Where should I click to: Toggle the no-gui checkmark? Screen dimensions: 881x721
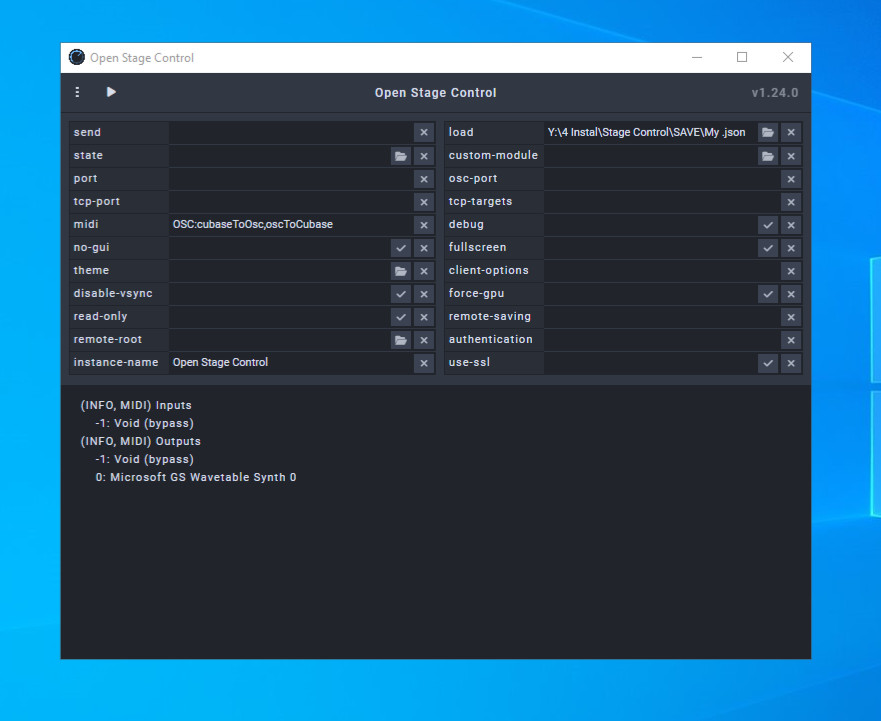click(401, 248)
